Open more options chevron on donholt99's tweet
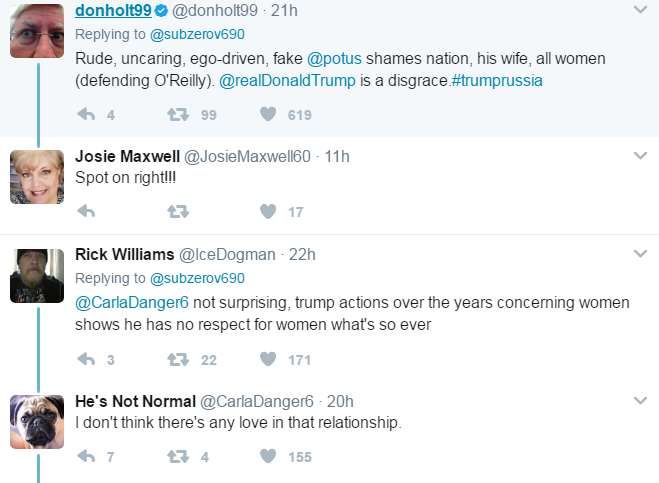Screen dimensions: 659x483 pos(640,10)
